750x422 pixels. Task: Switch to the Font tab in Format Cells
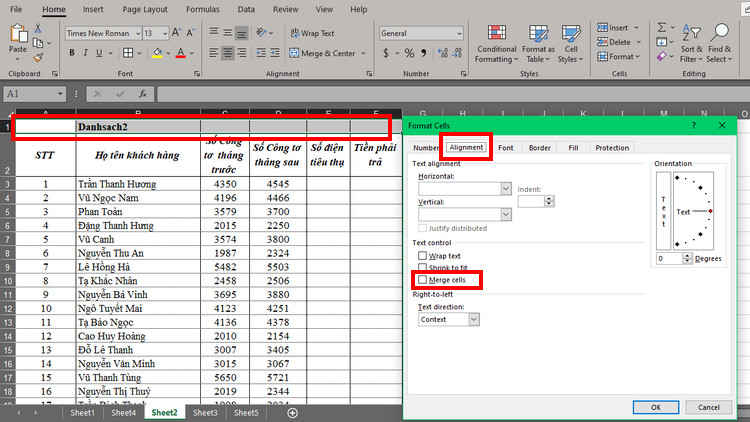506,148
